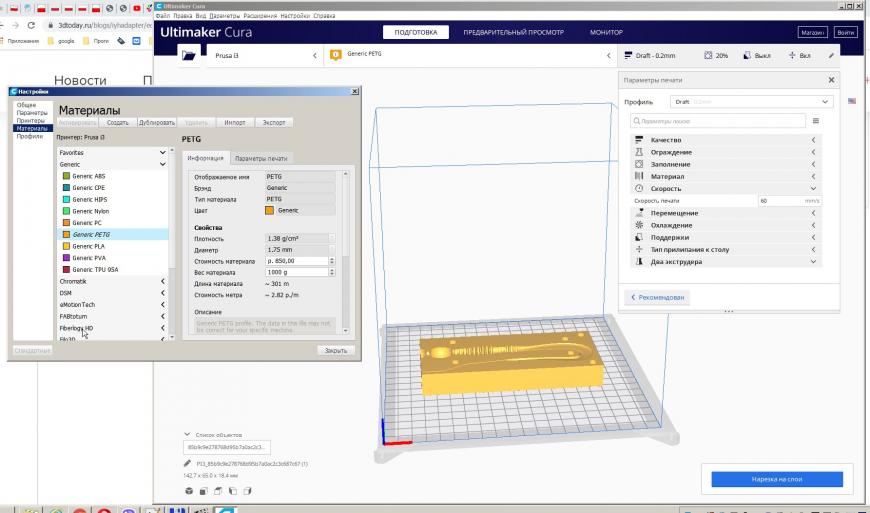870x513 pixels.
Task: Click the PETG color swatch
Action: 270,210
